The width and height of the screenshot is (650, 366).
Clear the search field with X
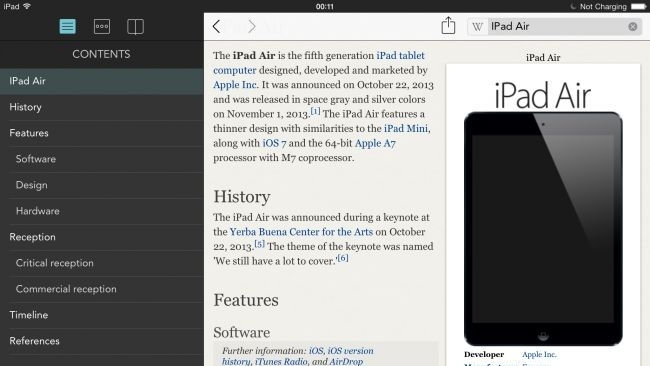[633, 27]
